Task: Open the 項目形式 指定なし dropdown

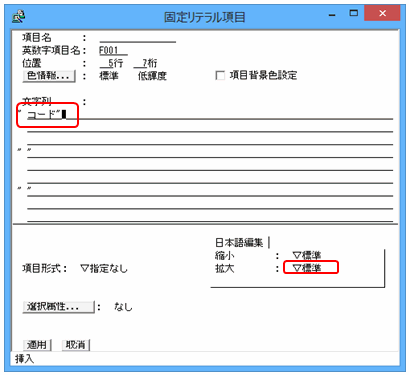Action: [x=104, y=268]
